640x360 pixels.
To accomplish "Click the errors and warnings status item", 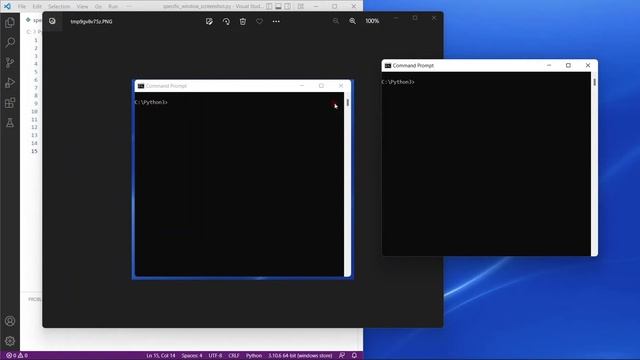I will click(17, 356).
